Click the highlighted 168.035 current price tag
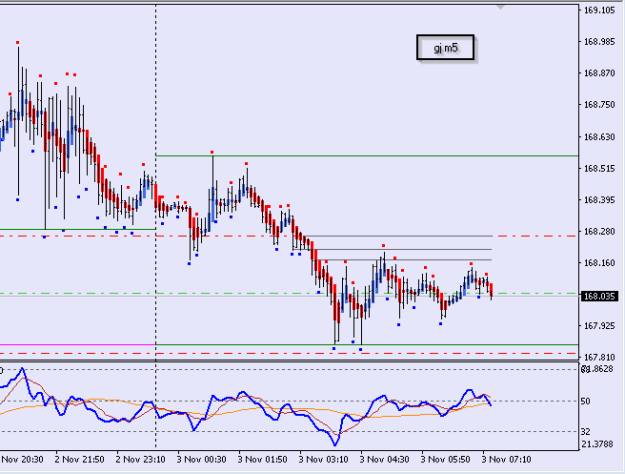The height and width of the screenshot is (474, 625). (599, 296)
